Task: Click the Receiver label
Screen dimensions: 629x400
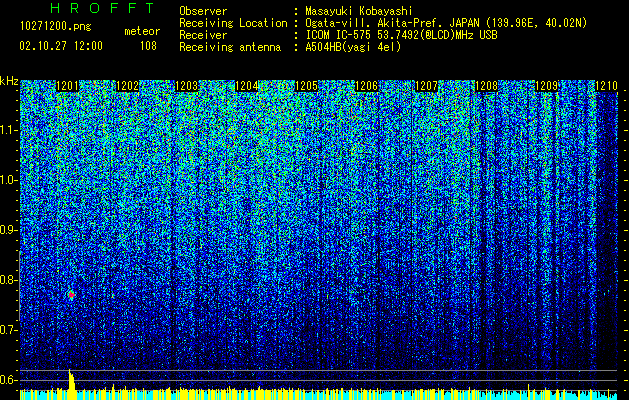Action: pyautogui.click(x=203, y=35)
